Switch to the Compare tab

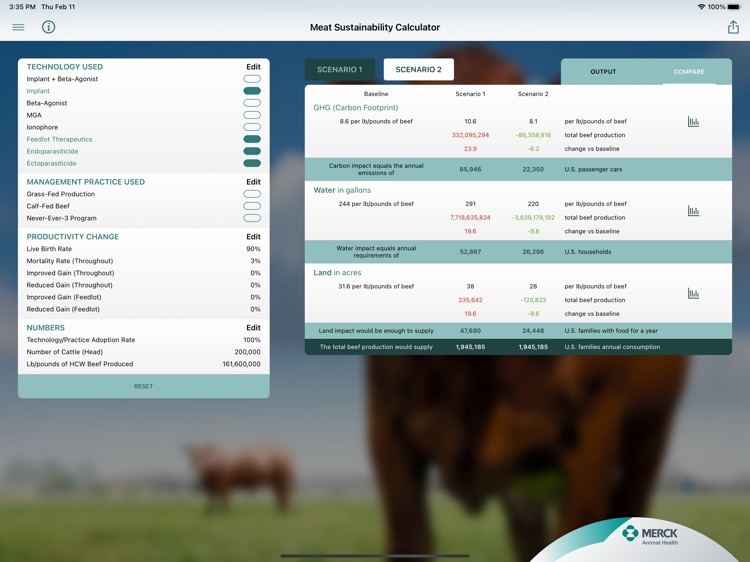[x=689, y=72]
